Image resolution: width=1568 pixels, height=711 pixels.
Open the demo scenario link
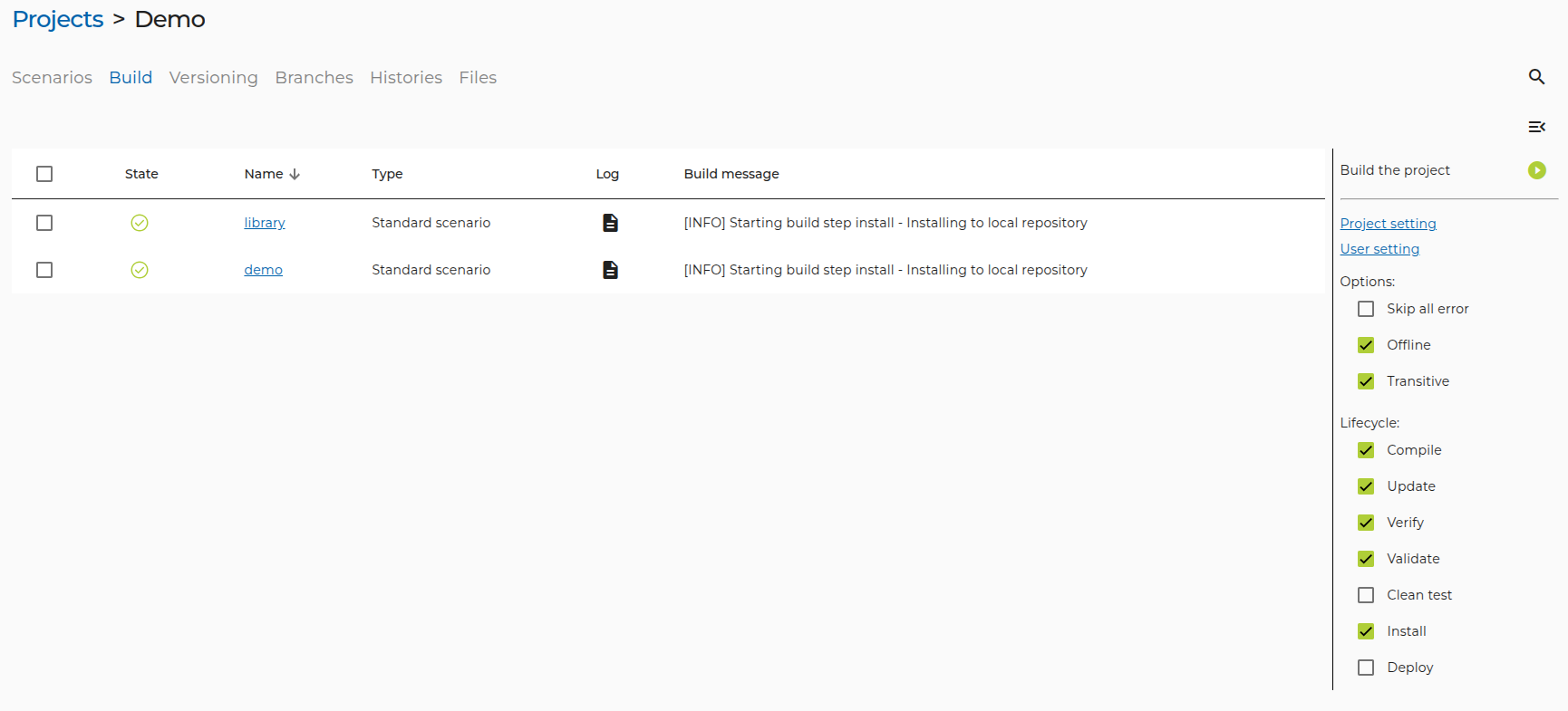263,270
